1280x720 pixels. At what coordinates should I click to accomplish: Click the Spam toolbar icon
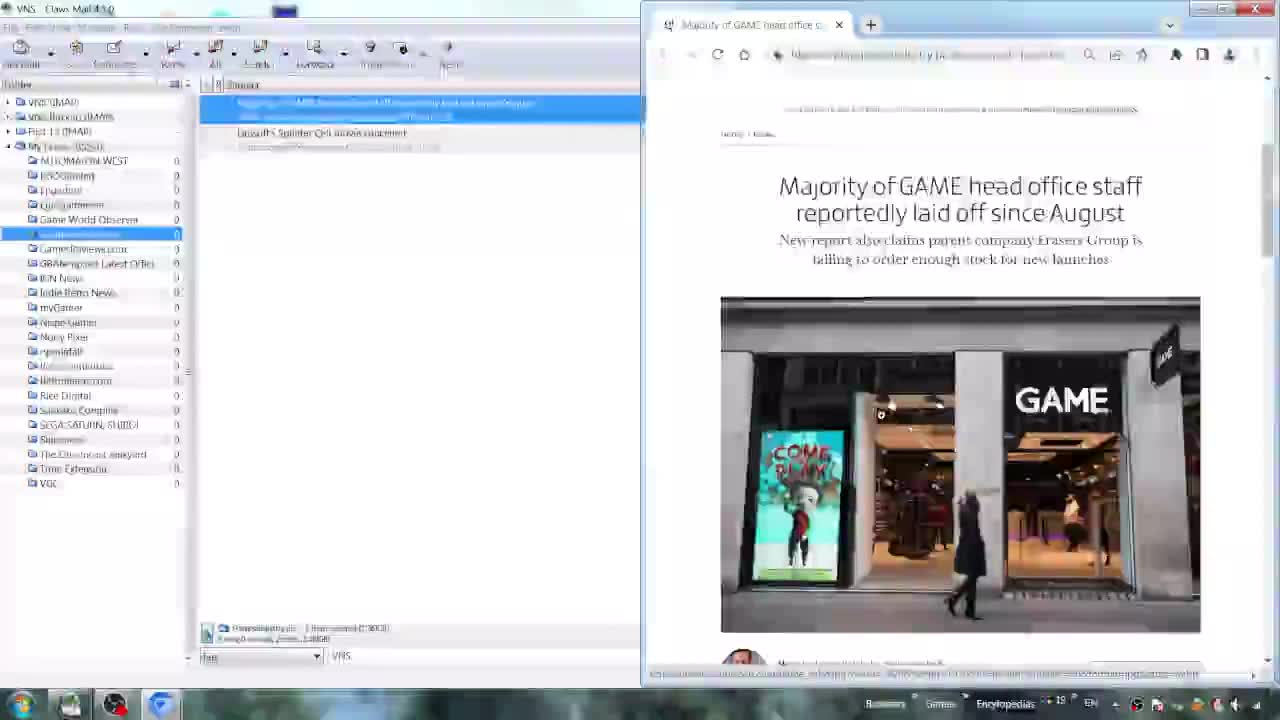click(401, 53)
